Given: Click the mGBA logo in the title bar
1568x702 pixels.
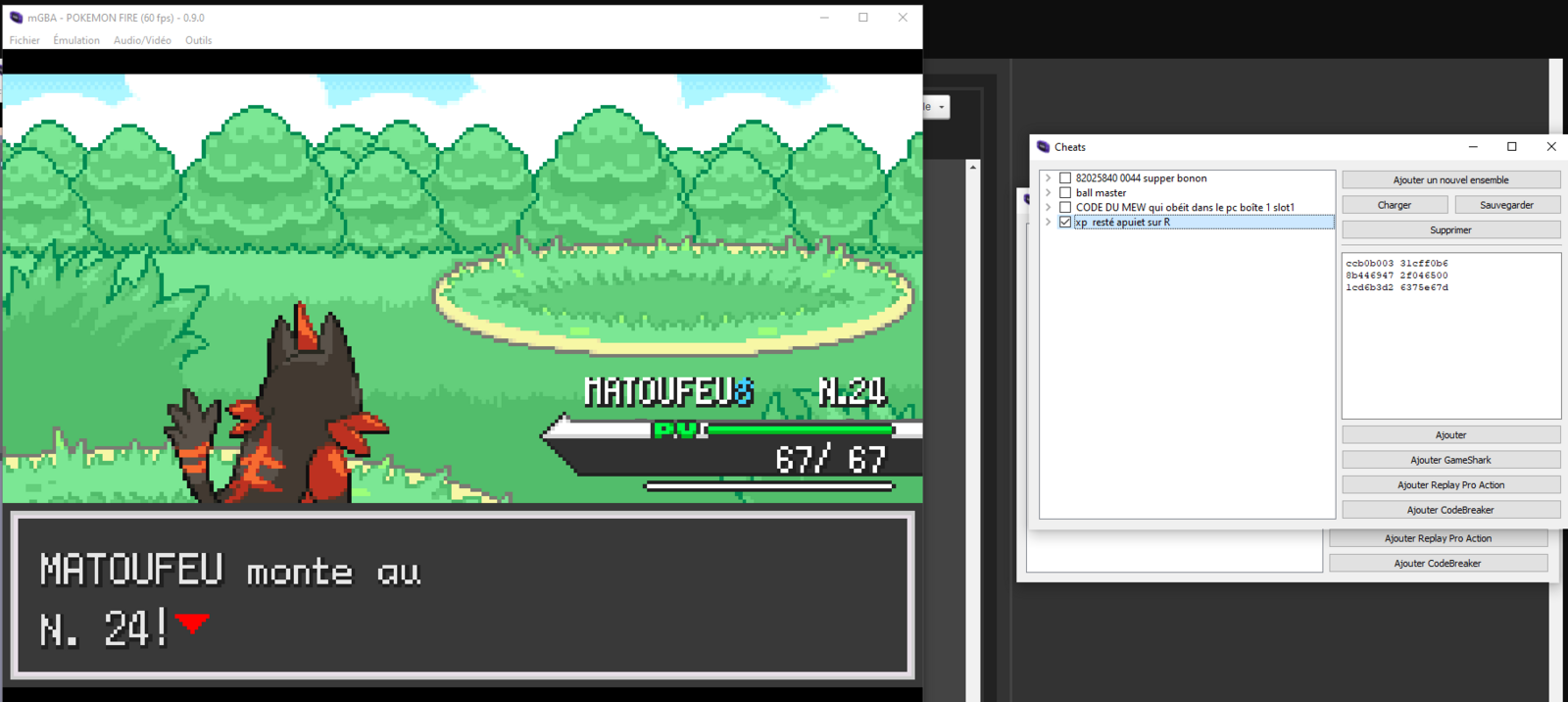Looking at the screenshot, I should point(16,18).
